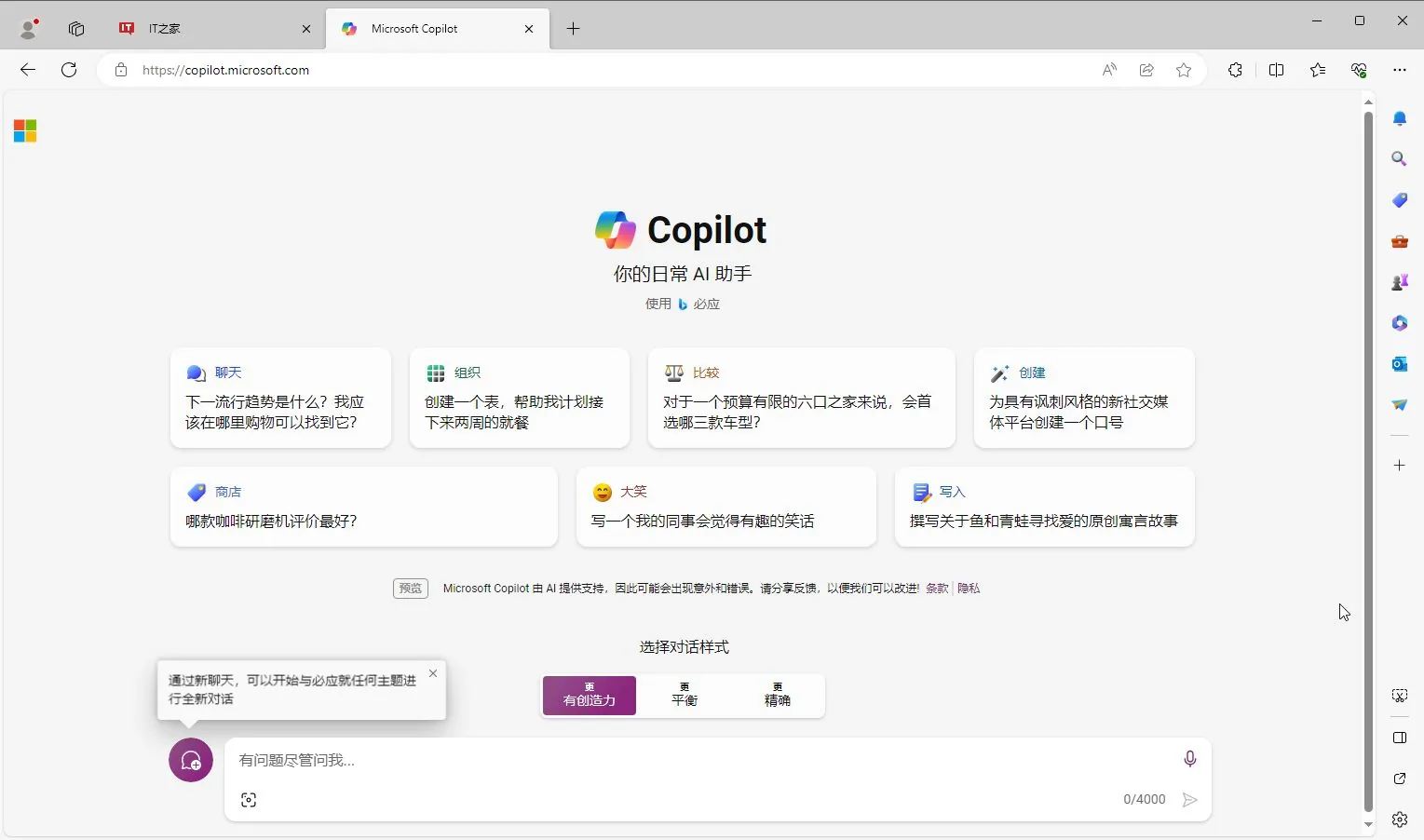Open the Shopping tag icon in the sidebar
The image size is (1424, 840).
(1399, 200)
